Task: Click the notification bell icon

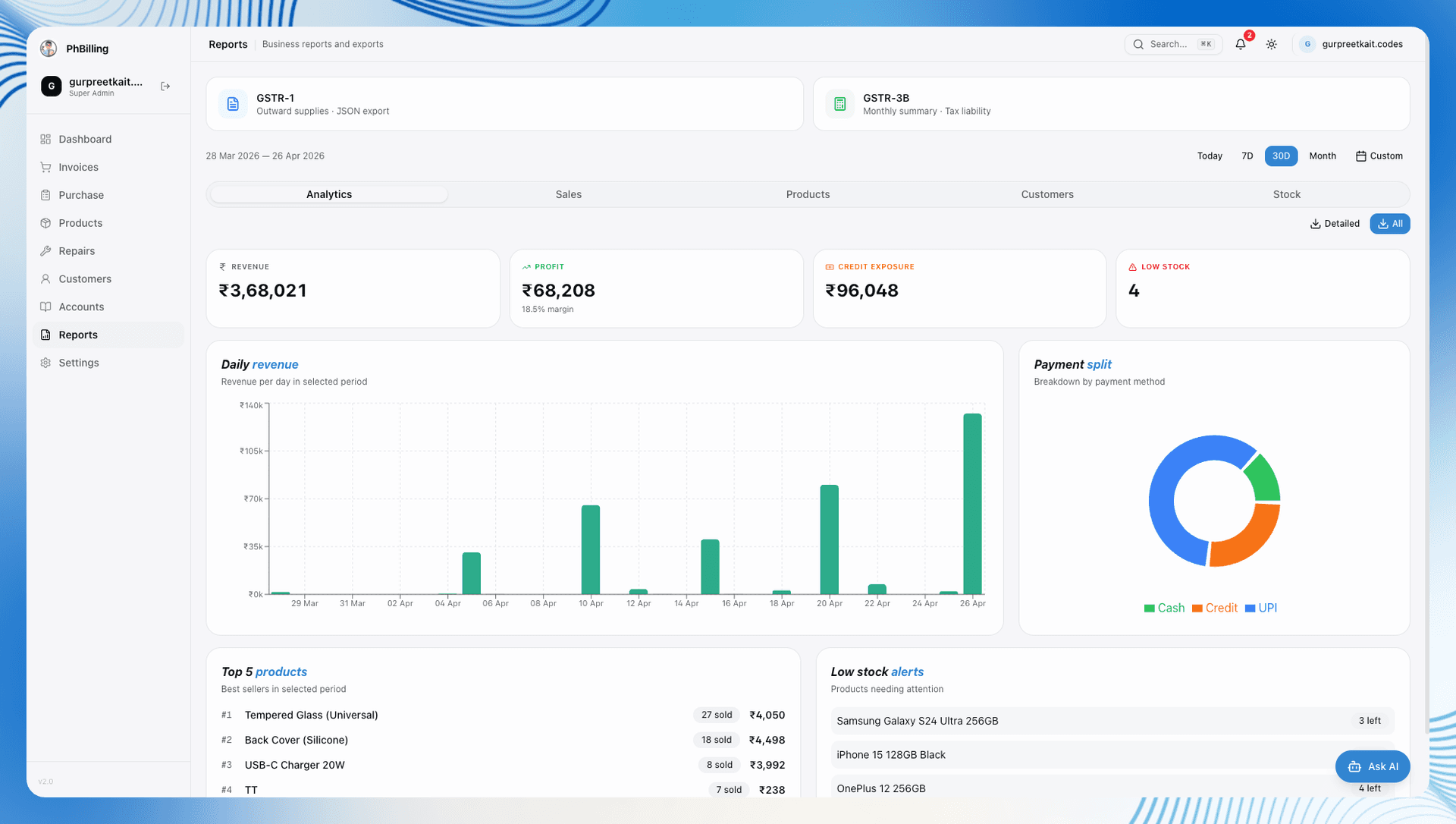Action: 1241,44
